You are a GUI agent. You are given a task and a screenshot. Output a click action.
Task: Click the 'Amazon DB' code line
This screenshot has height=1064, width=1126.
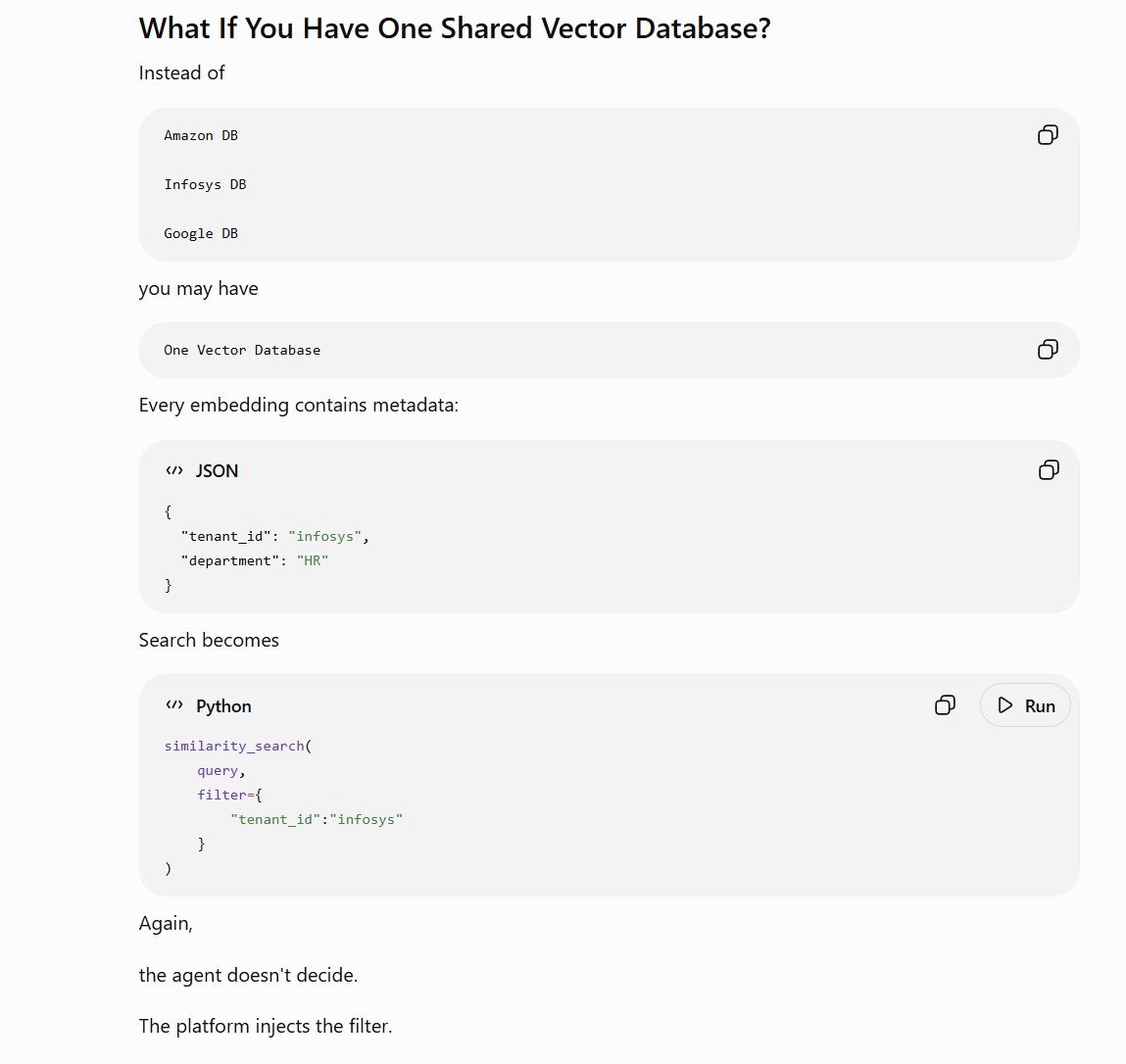tap(201, 135)
